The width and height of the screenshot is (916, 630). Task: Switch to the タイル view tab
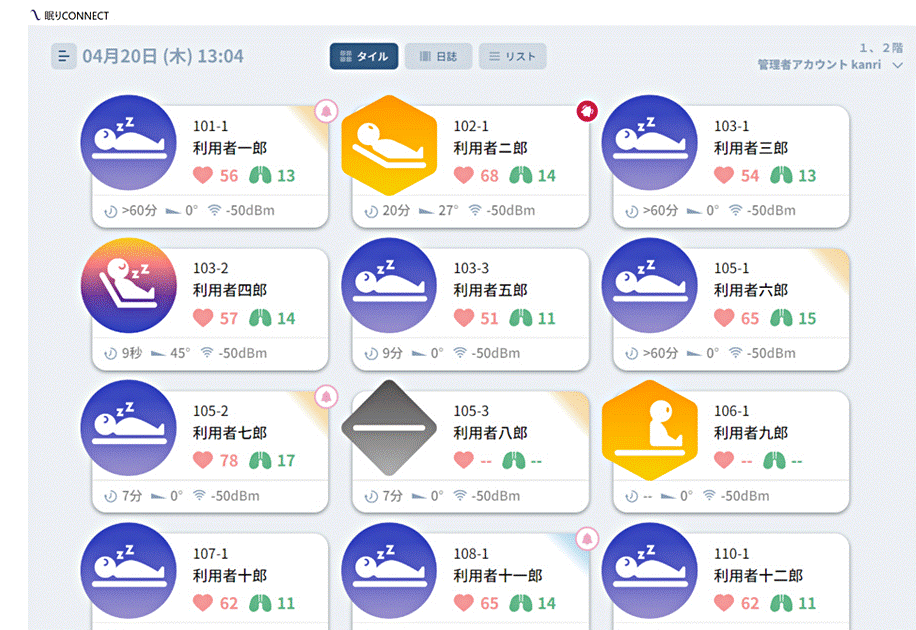point(364,56)
